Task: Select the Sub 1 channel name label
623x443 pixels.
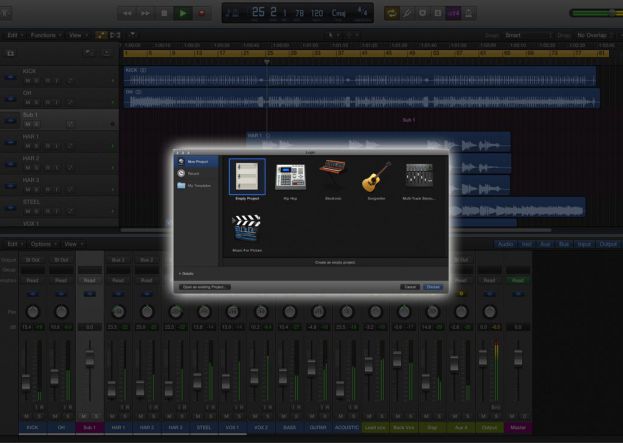Action: point(89,428)
